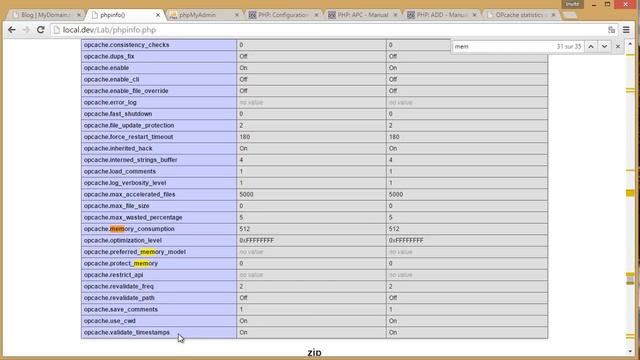Click the opcache.force_restart_timeout label
640x360 pixels.
pyautogui.click(x=129, y=137)
